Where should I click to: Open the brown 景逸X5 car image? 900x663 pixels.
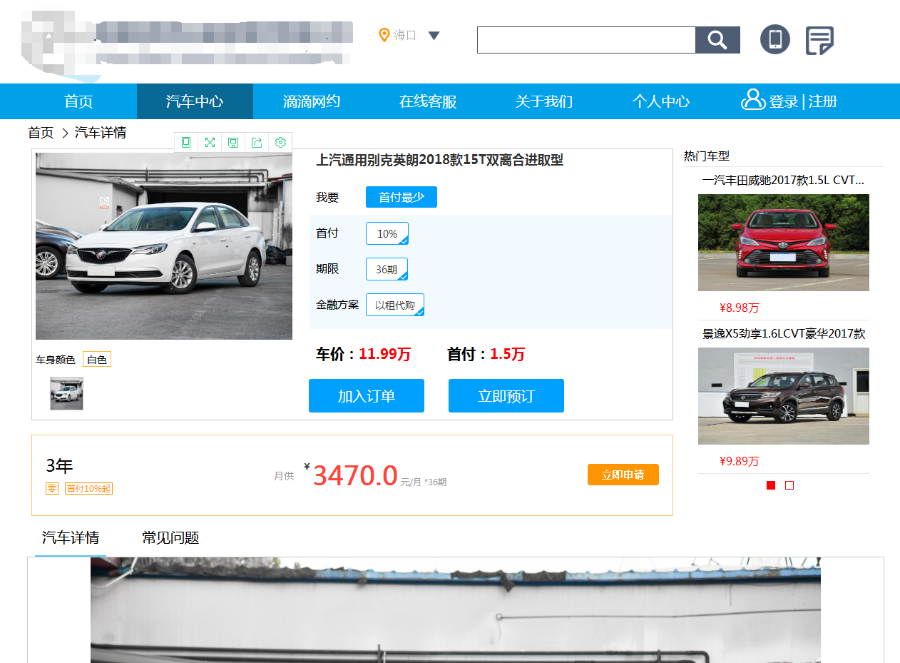click(x=783, y=396)
